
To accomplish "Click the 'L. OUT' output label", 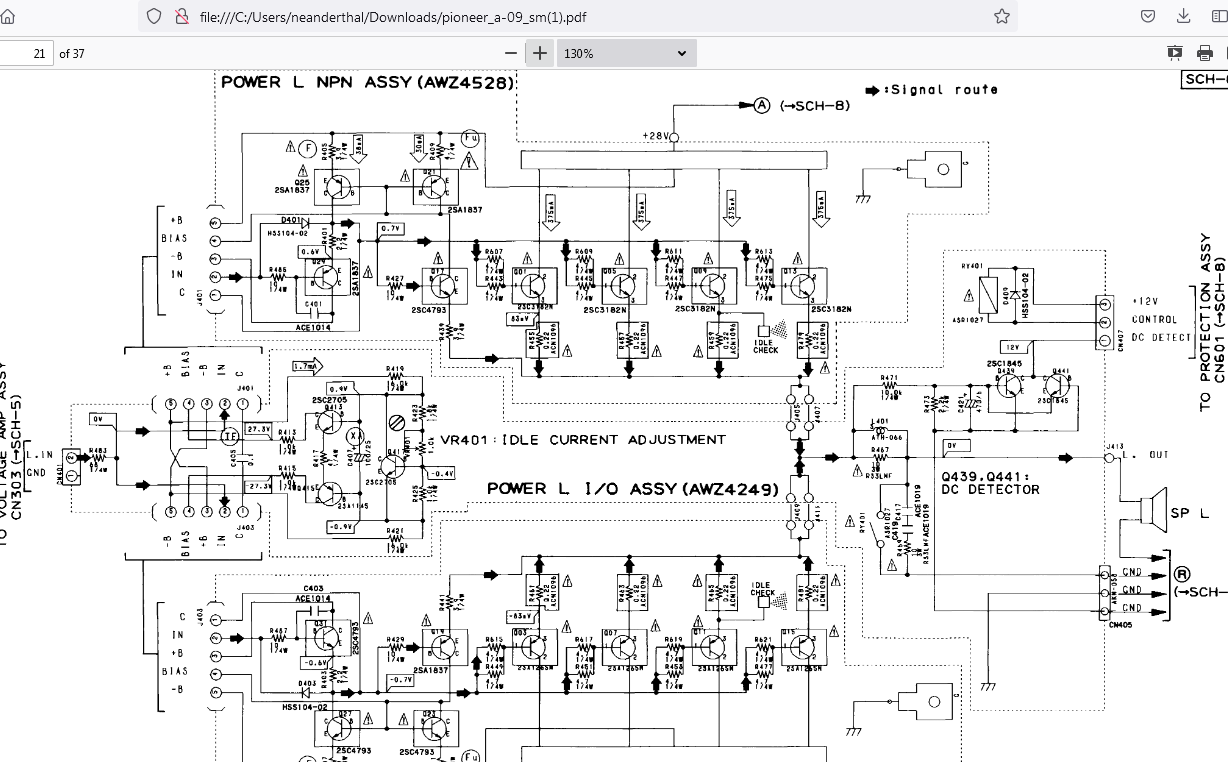I will pyautogui.click(x=1144, y=456).
